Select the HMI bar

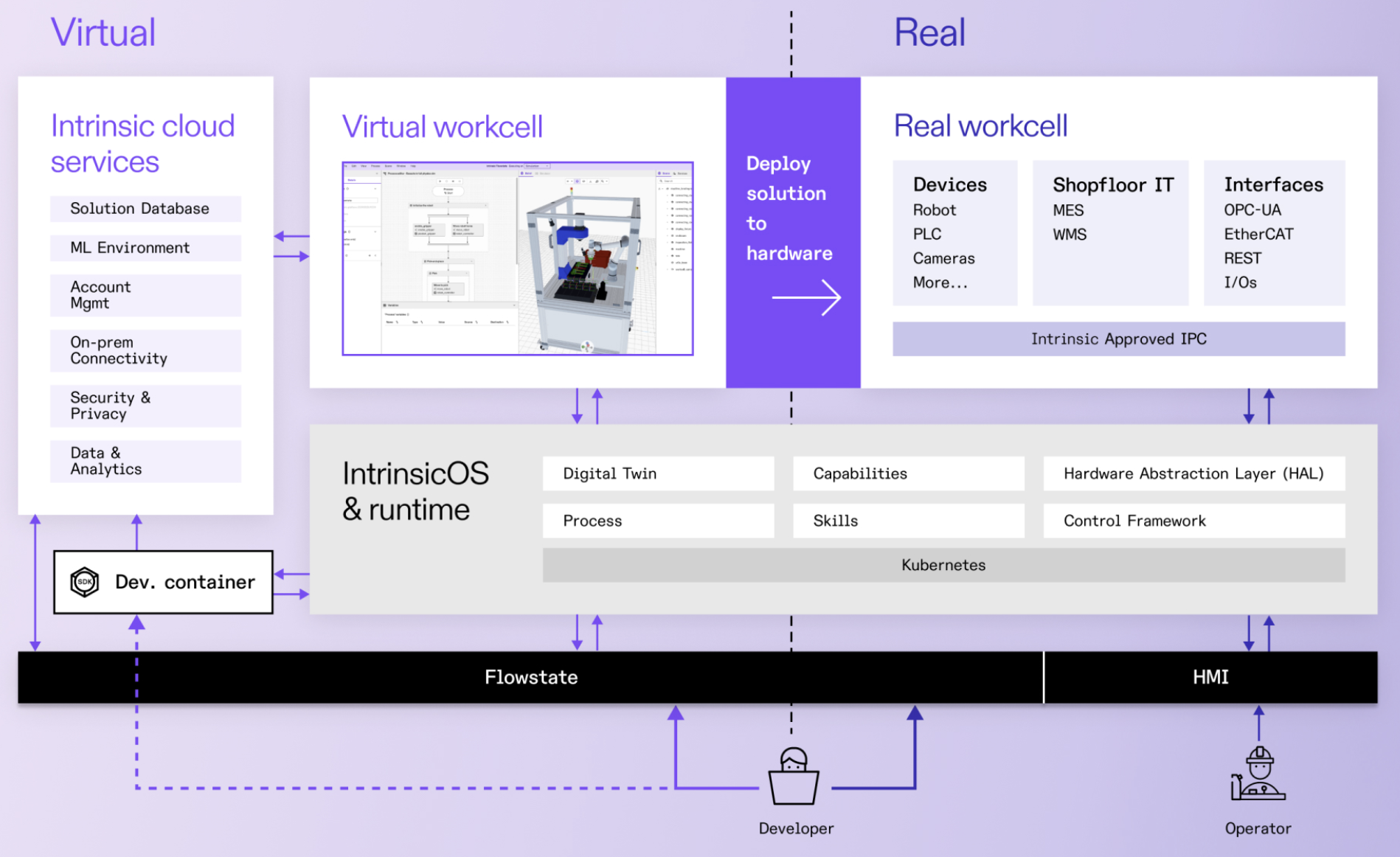click(x=1210, y=677)
